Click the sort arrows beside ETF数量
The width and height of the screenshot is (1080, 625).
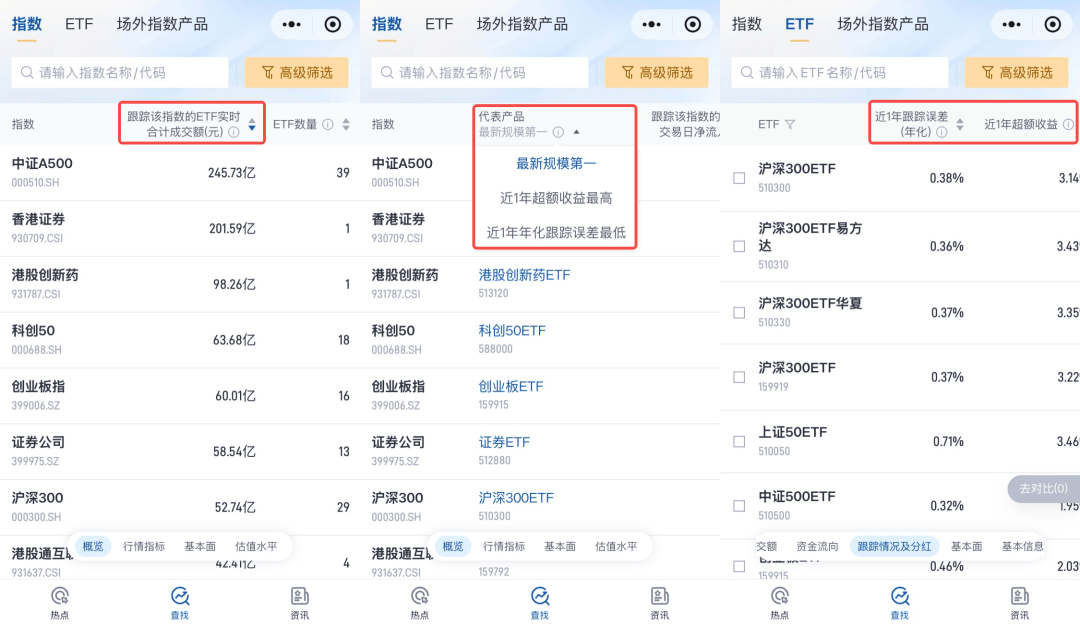(x=346, y=125)
